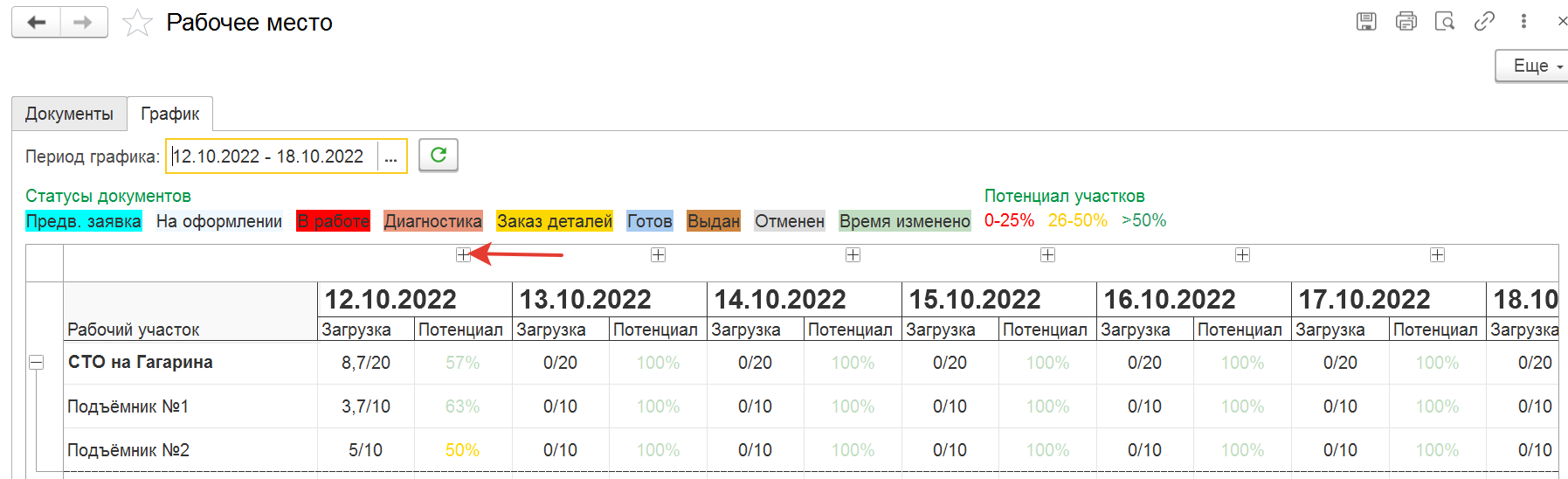Select the График tab
The image size is (1568, 479).
(x=170, y=114)
